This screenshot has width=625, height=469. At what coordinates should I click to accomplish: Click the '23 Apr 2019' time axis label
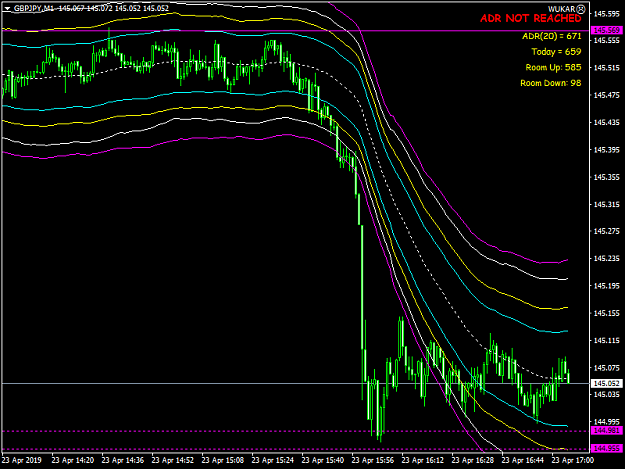coord(22,460)
